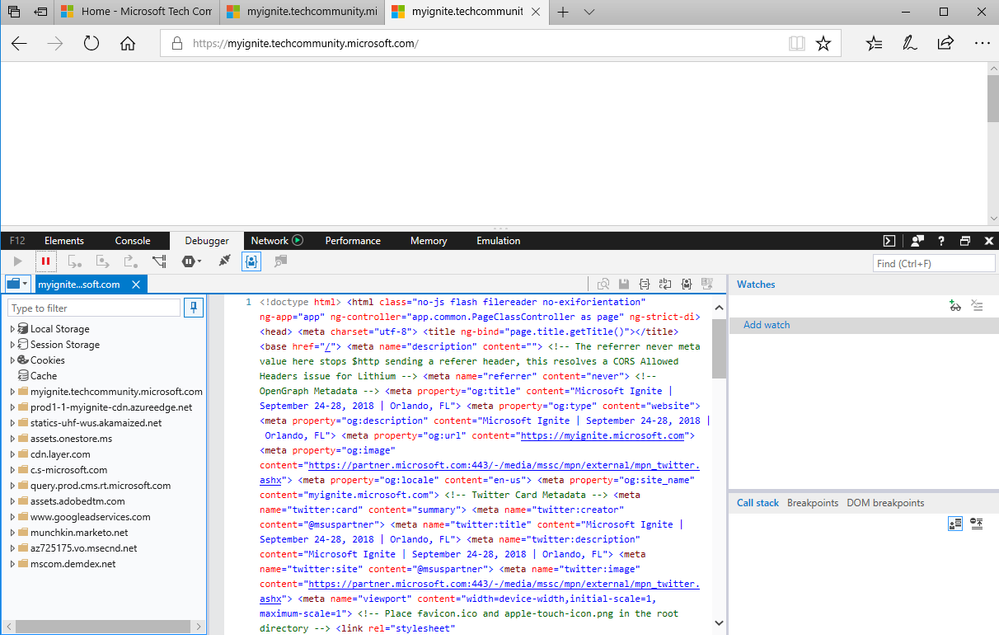Open the Home - Microsoft Tech Community browser tab
Image resolution: width=999 pixels, height=635 pixels.
click(137, 11)
